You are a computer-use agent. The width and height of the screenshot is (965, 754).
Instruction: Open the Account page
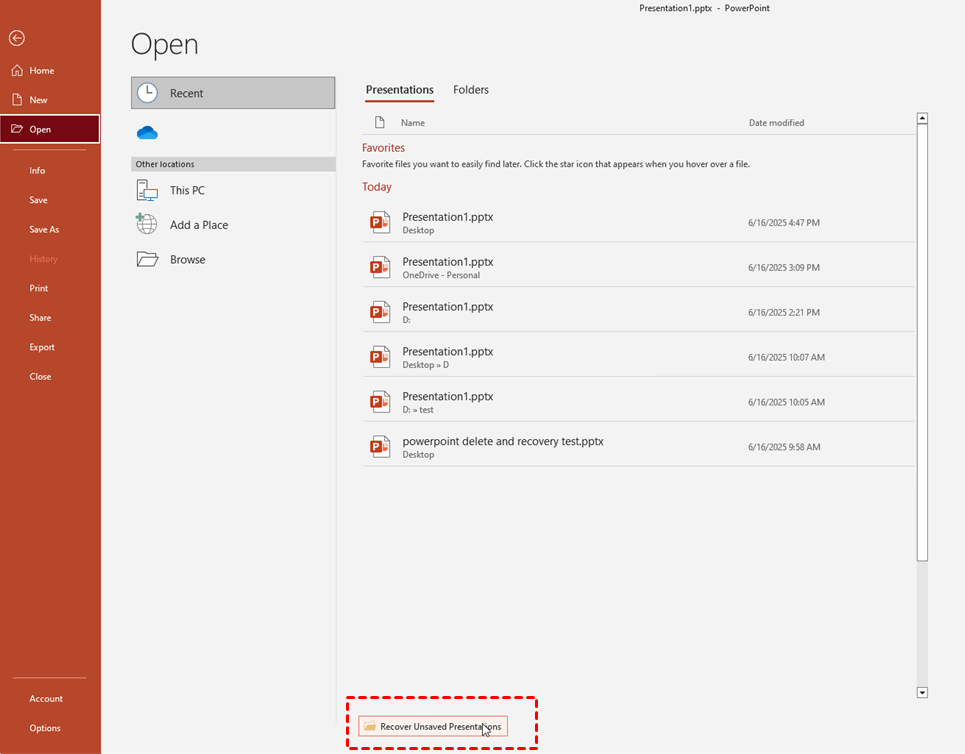click(46, 699)
